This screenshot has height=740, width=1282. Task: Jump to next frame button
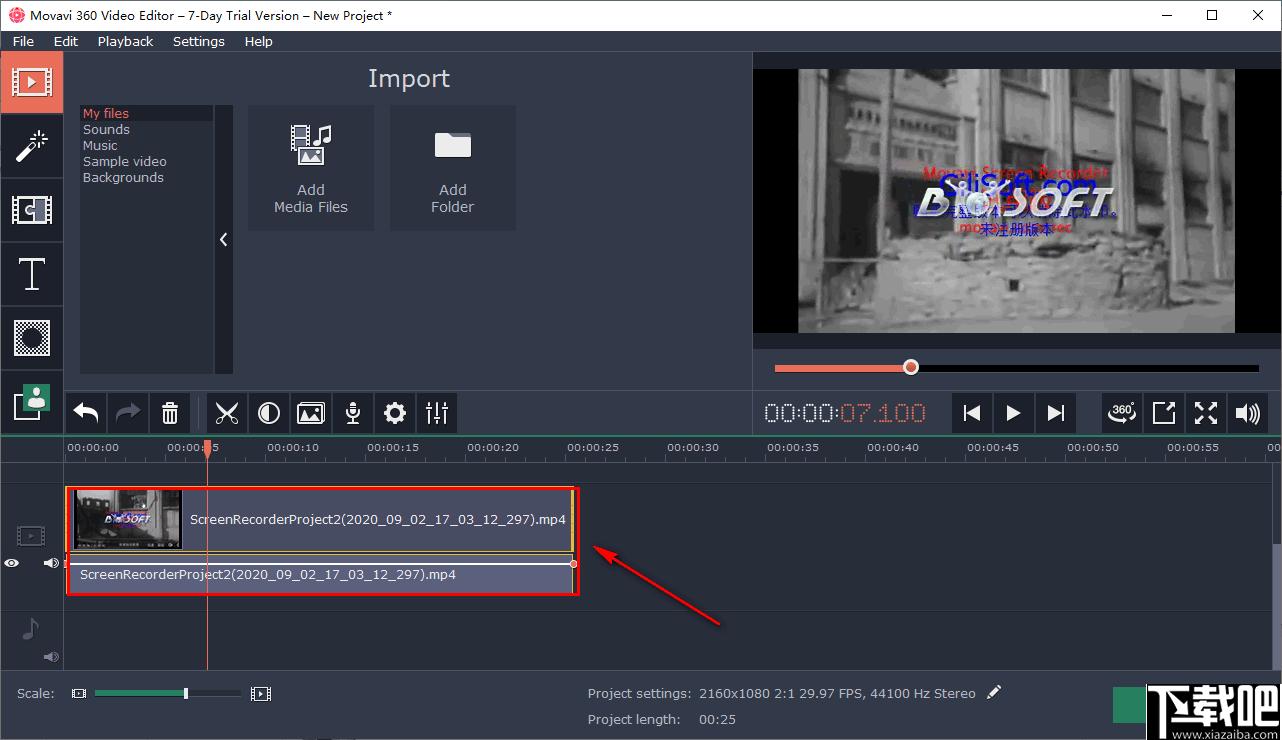pyautogui.click(x=1055, y=413)
